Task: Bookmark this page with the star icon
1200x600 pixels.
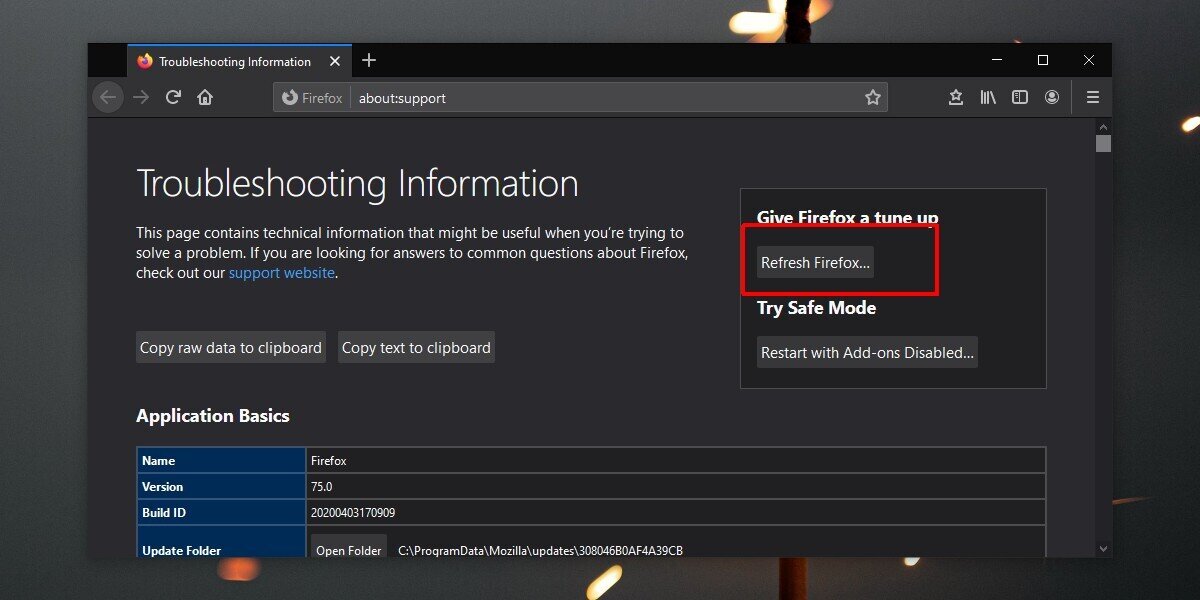Action: (x=872, y=97)
